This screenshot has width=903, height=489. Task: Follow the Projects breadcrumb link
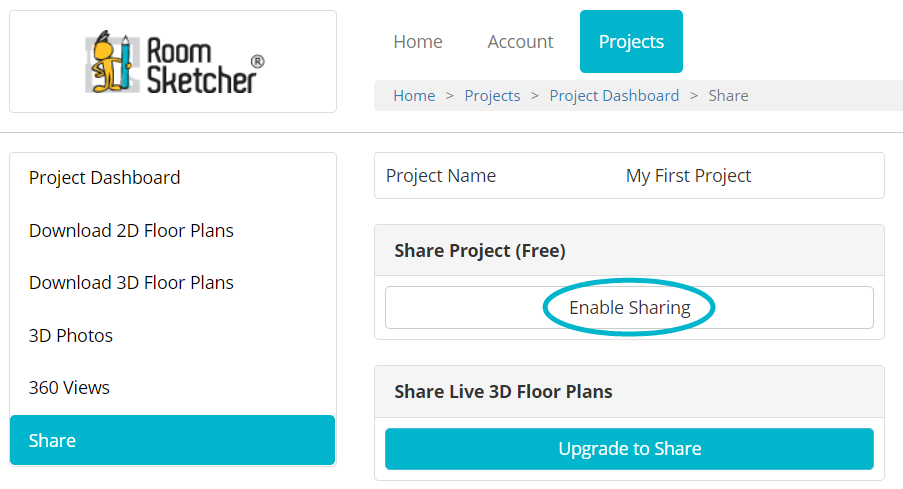click(x=492, y=96)
